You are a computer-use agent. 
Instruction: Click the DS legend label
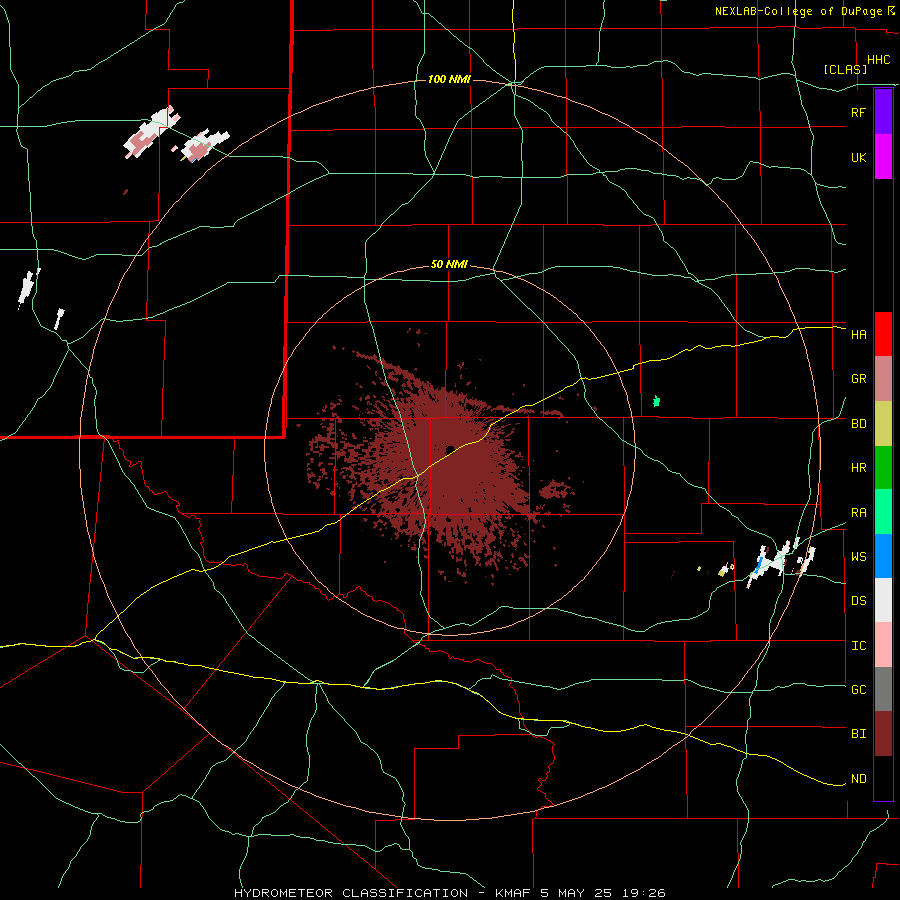tap(858, 601)
